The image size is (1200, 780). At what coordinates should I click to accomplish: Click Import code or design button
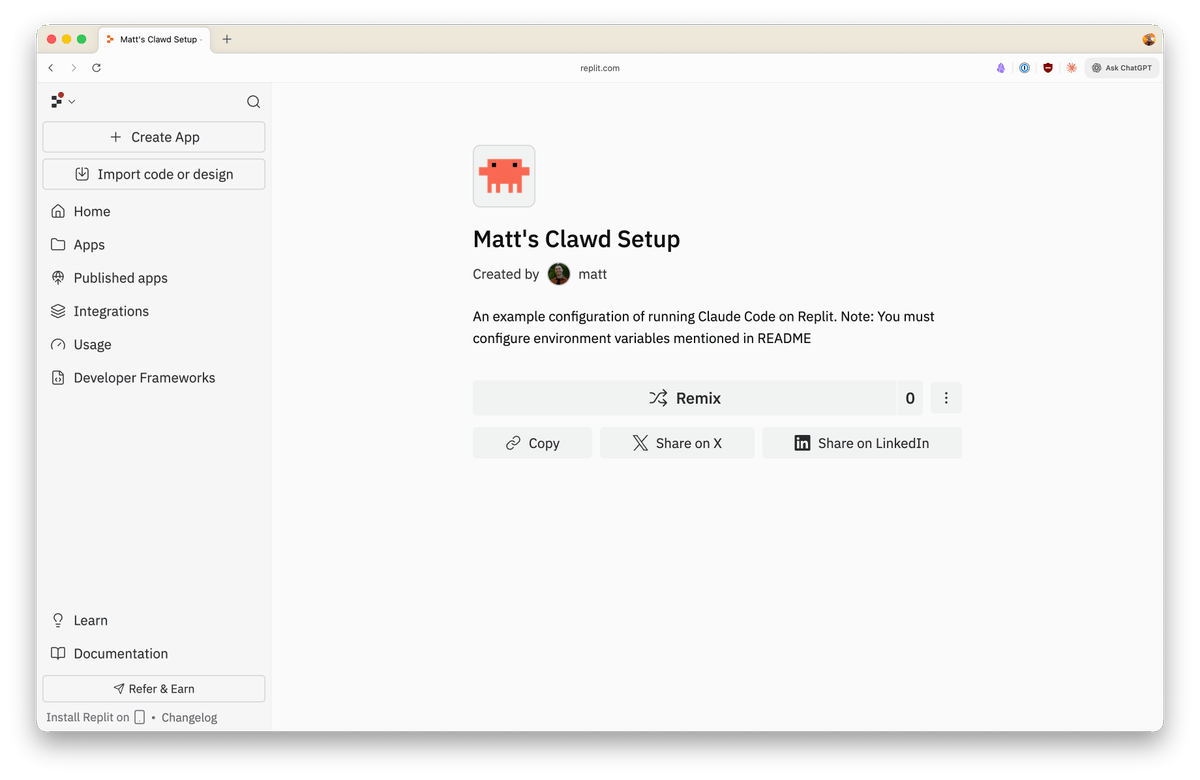(154, 174)
